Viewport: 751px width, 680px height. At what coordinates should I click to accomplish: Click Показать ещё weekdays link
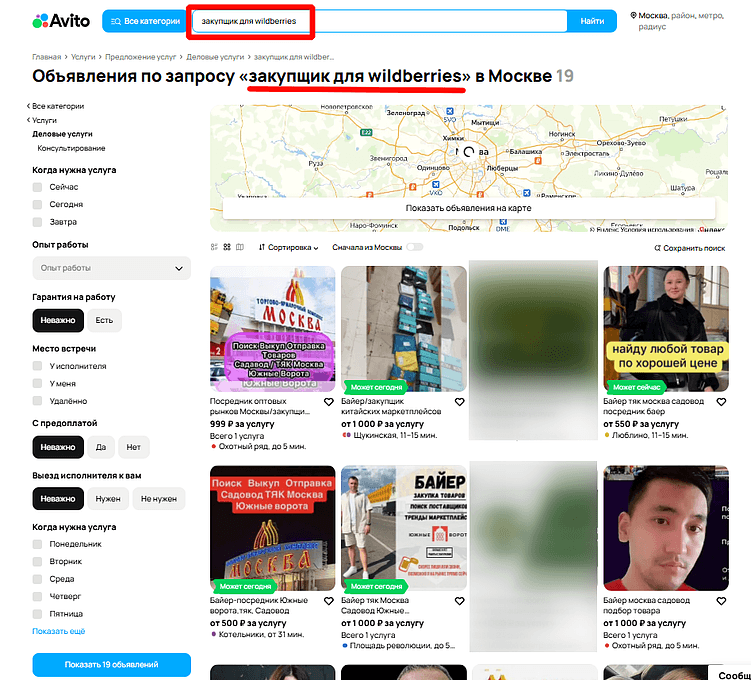(x=58, y=631)
